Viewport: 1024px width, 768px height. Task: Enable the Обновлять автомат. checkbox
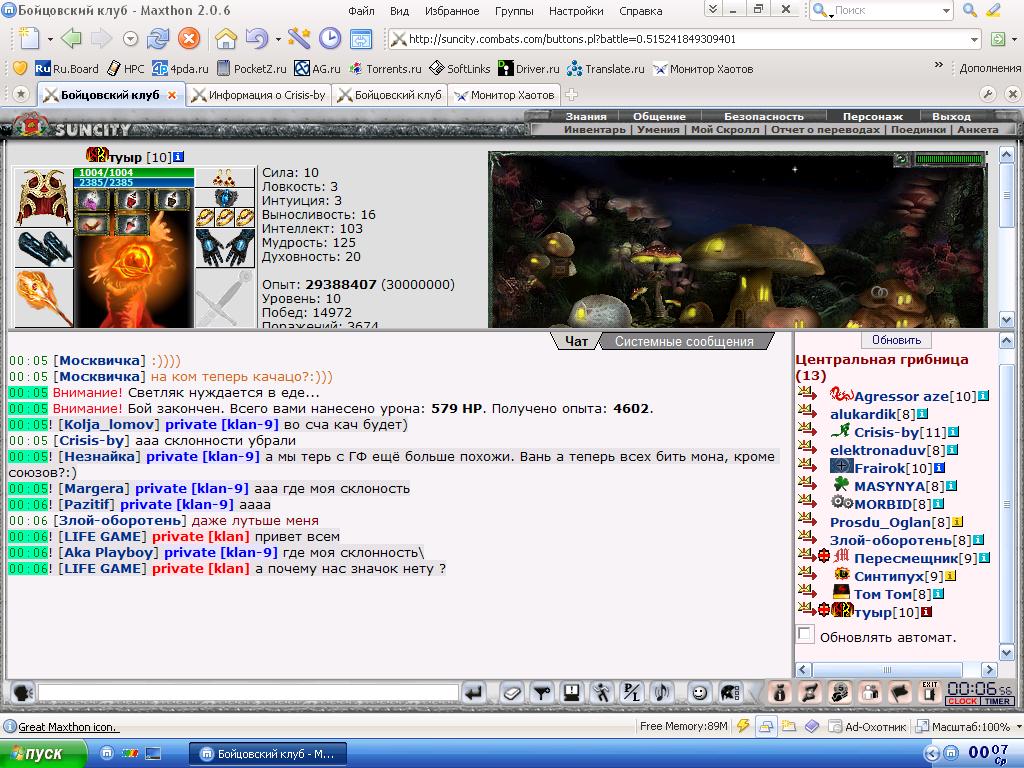coord(805,634)
